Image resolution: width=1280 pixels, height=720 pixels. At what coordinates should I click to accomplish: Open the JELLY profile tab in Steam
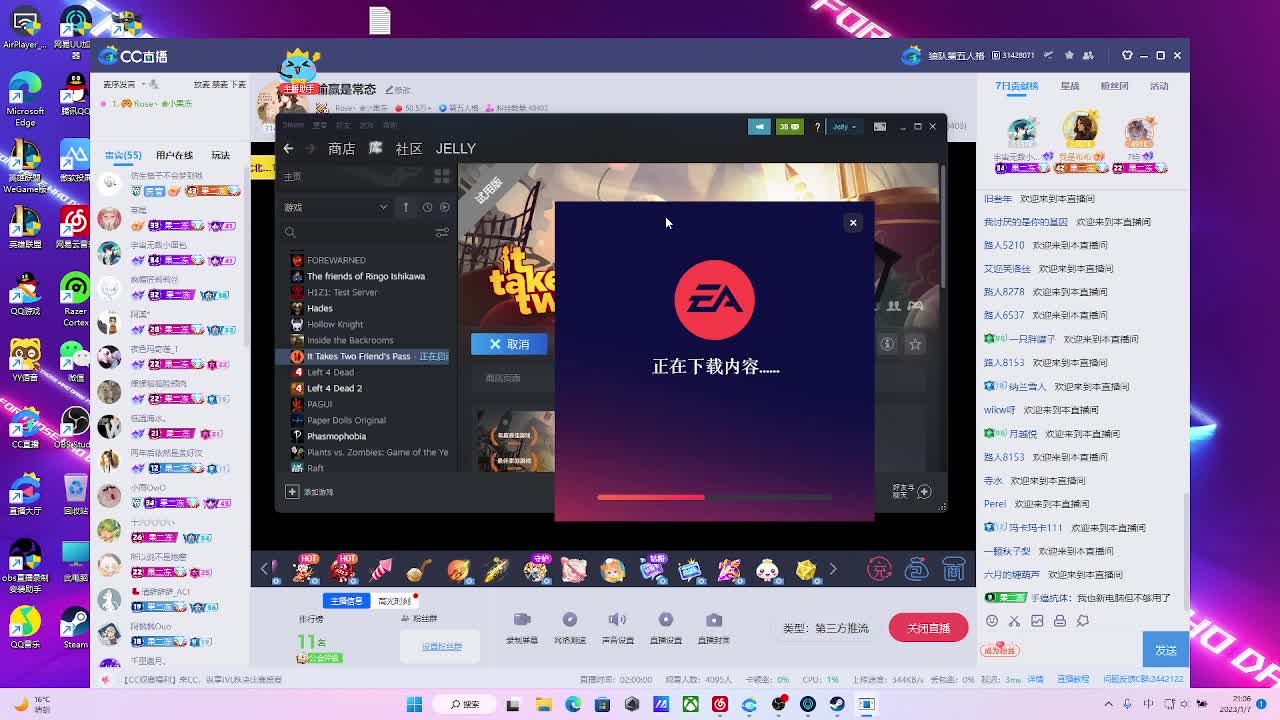(x=455, y=148)
